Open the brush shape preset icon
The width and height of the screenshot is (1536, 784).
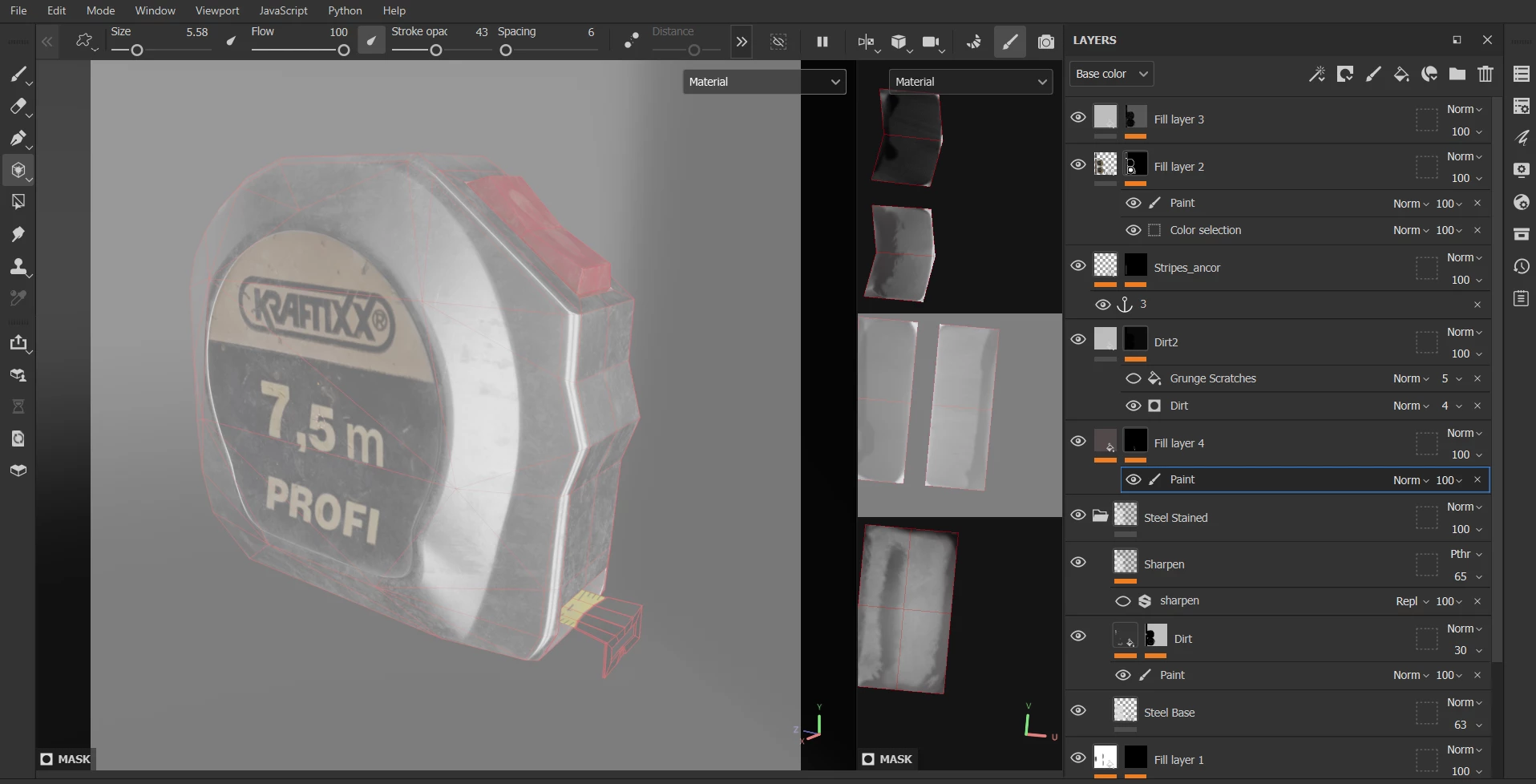tap(85, 42)
